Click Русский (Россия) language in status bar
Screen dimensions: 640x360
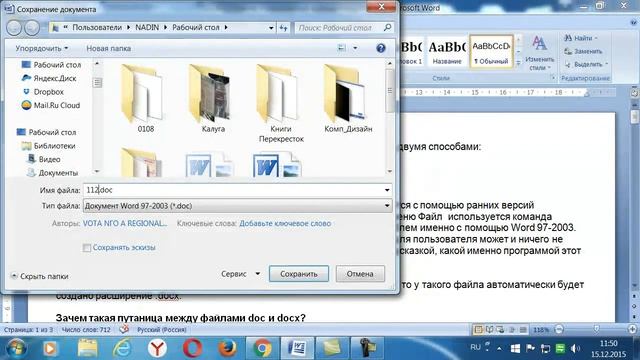(x=162, y=329)
